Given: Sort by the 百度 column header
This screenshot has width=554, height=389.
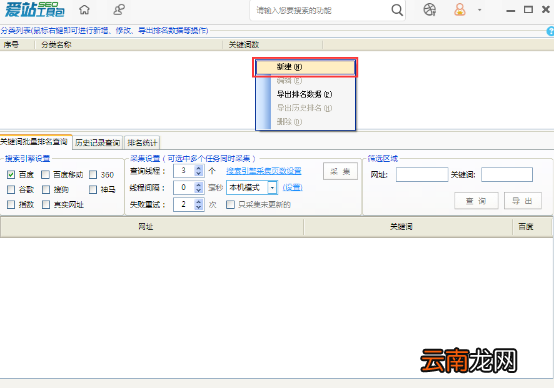Looking at the screenshot, I should pos(532,227).
